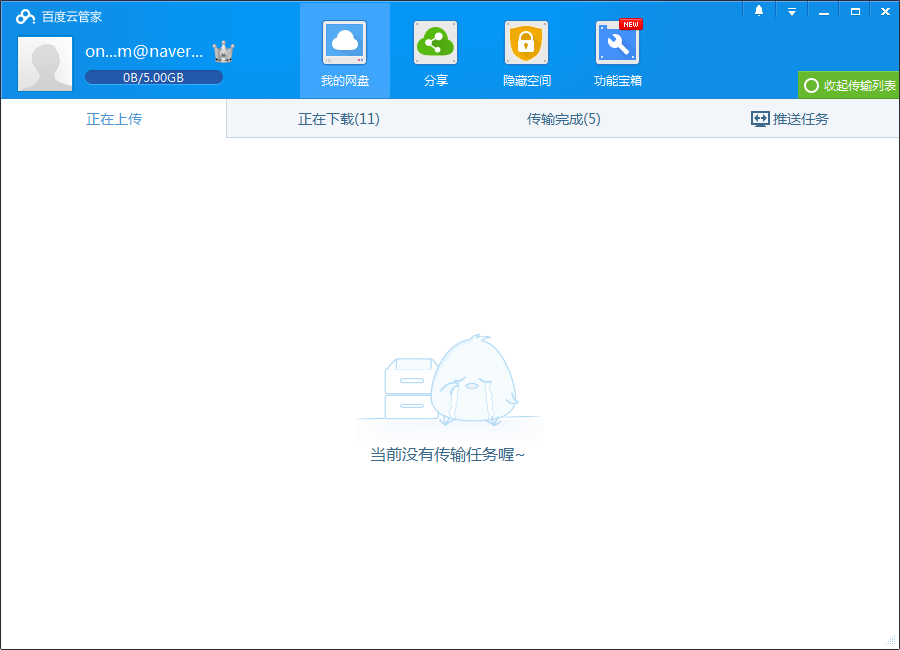Click the crown membership icon

click(x=223, y=52)
